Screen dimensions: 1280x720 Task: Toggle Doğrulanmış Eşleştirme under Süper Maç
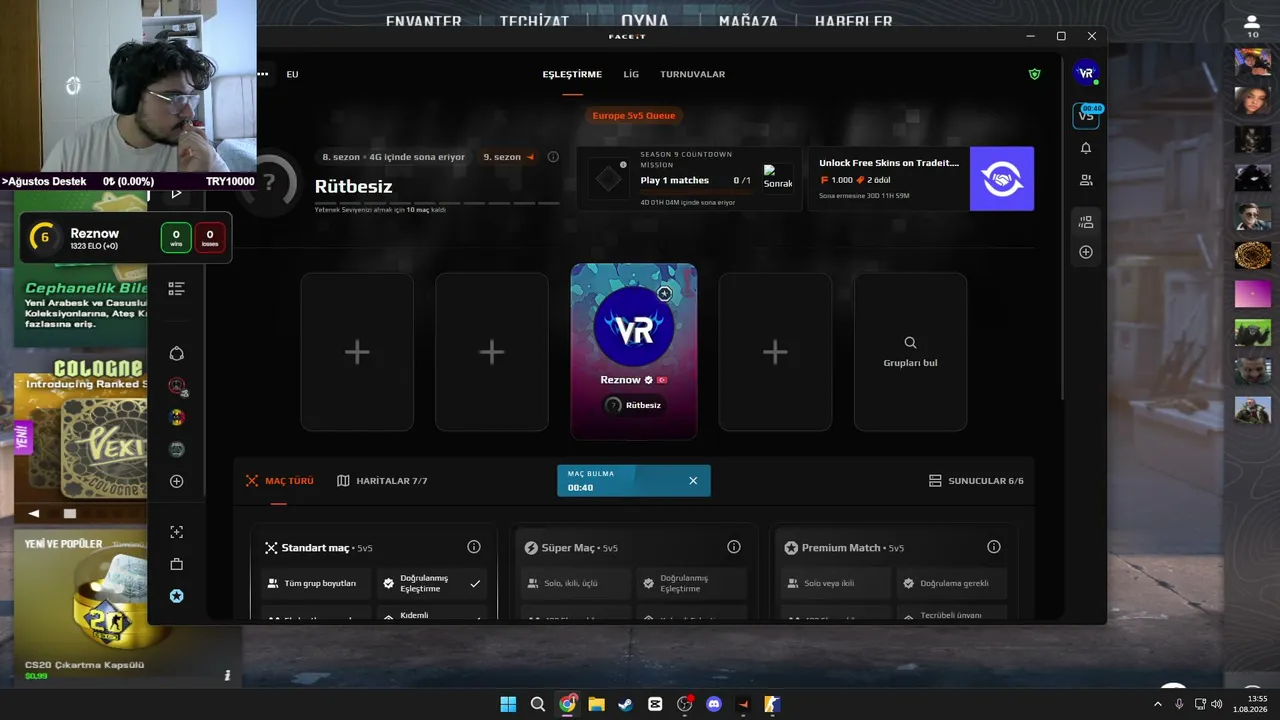[692, 583]
